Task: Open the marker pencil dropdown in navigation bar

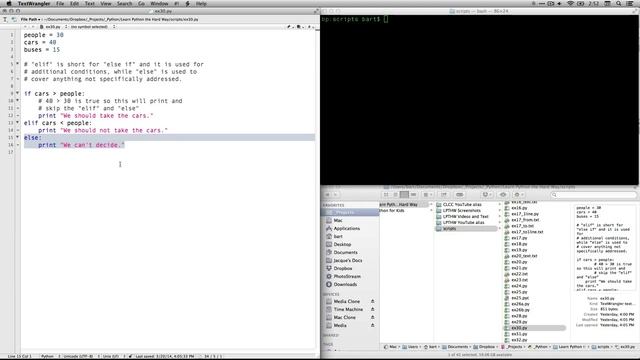Action: click(289, 27)
